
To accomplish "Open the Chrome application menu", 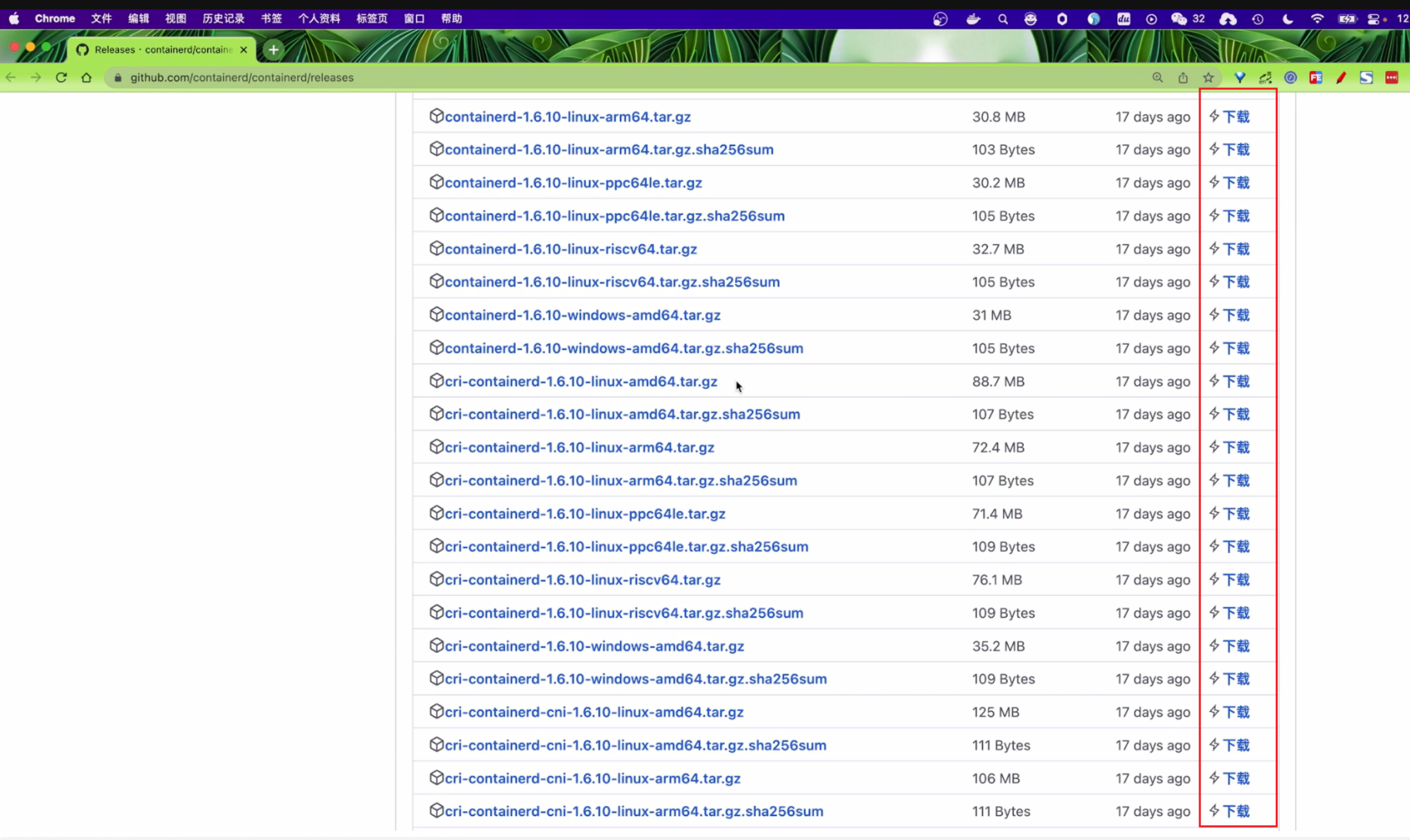I will 55,19.
